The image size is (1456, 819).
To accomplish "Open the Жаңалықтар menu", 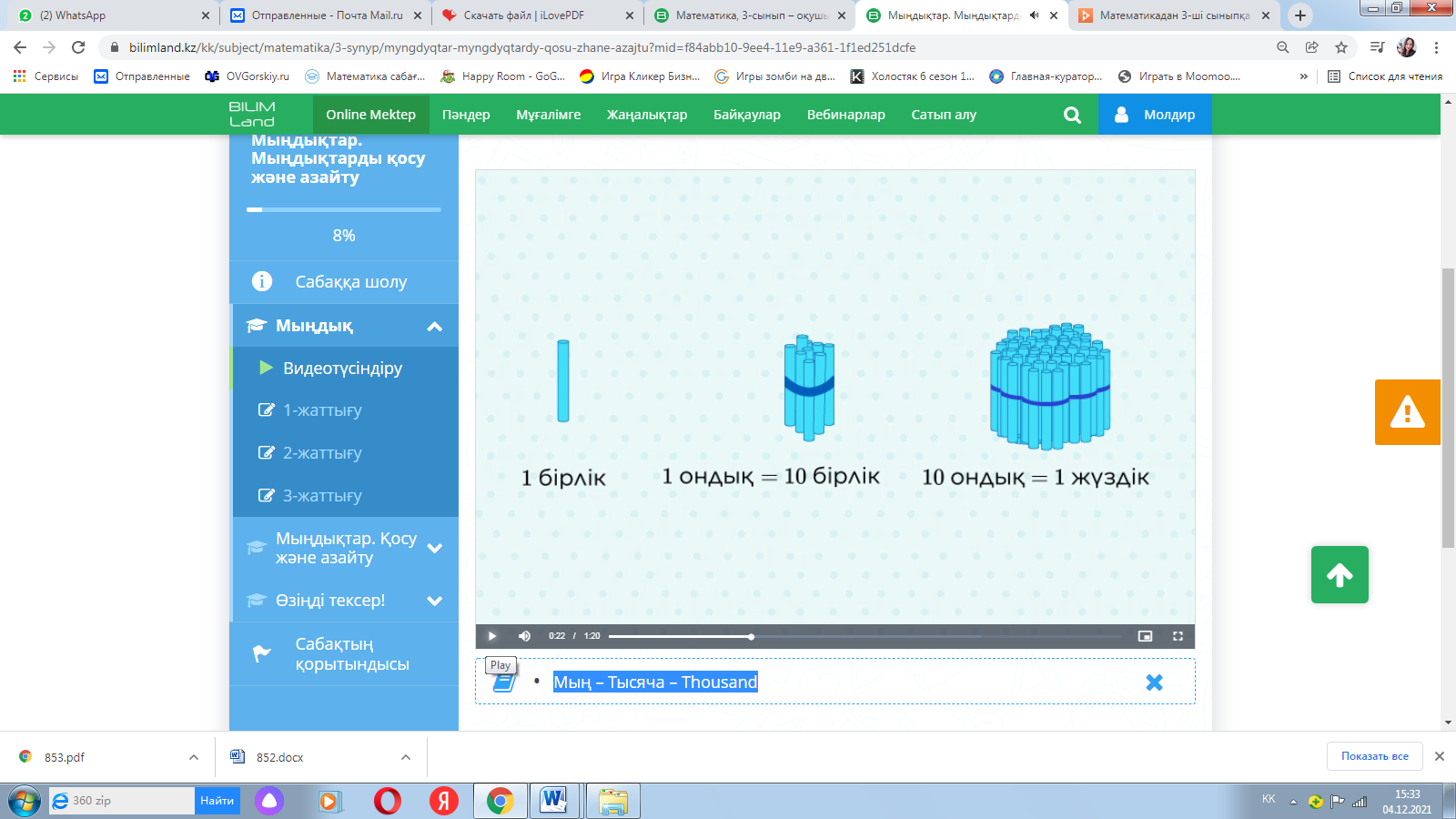I will tap(647, 115).
